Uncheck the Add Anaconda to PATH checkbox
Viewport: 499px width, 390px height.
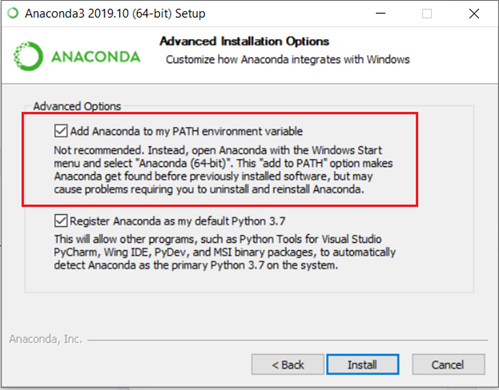pyautogui.click(x=61, y=131)
